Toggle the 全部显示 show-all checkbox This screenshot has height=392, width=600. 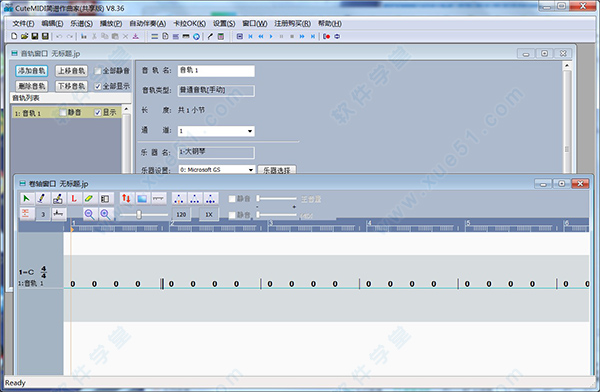click(x=98, y=86)
